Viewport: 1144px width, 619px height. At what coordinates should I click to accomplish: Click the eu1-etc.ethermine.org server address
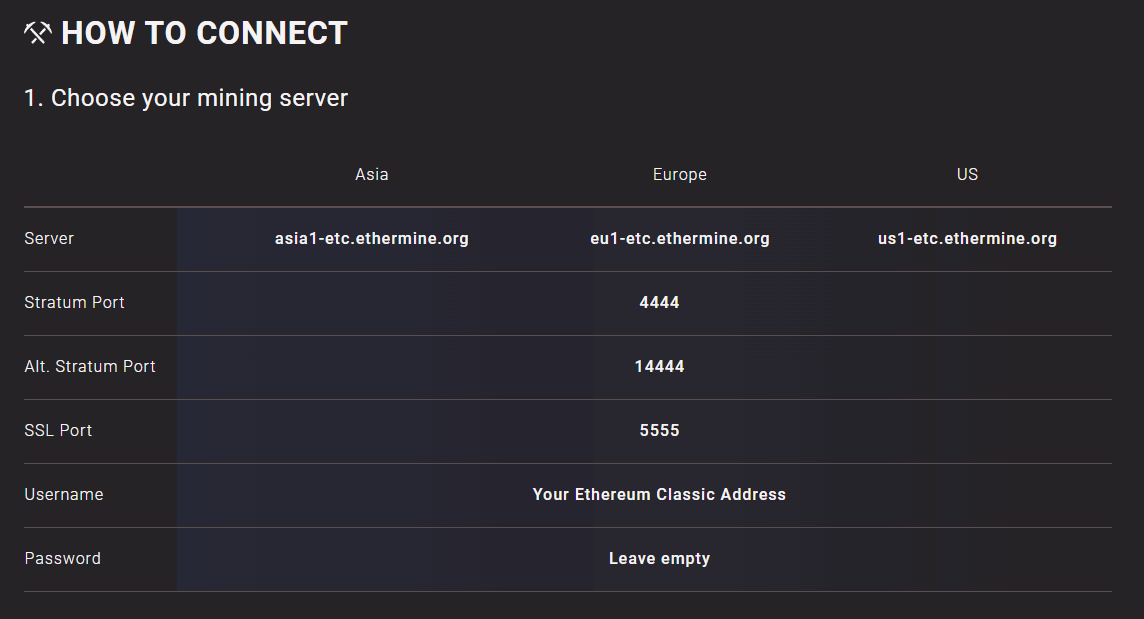[x=679, y=238]
